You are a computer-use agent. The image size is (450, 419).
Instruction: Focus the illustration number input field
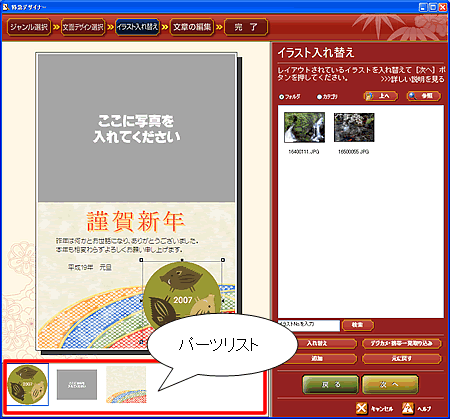(x=309, y=325)
